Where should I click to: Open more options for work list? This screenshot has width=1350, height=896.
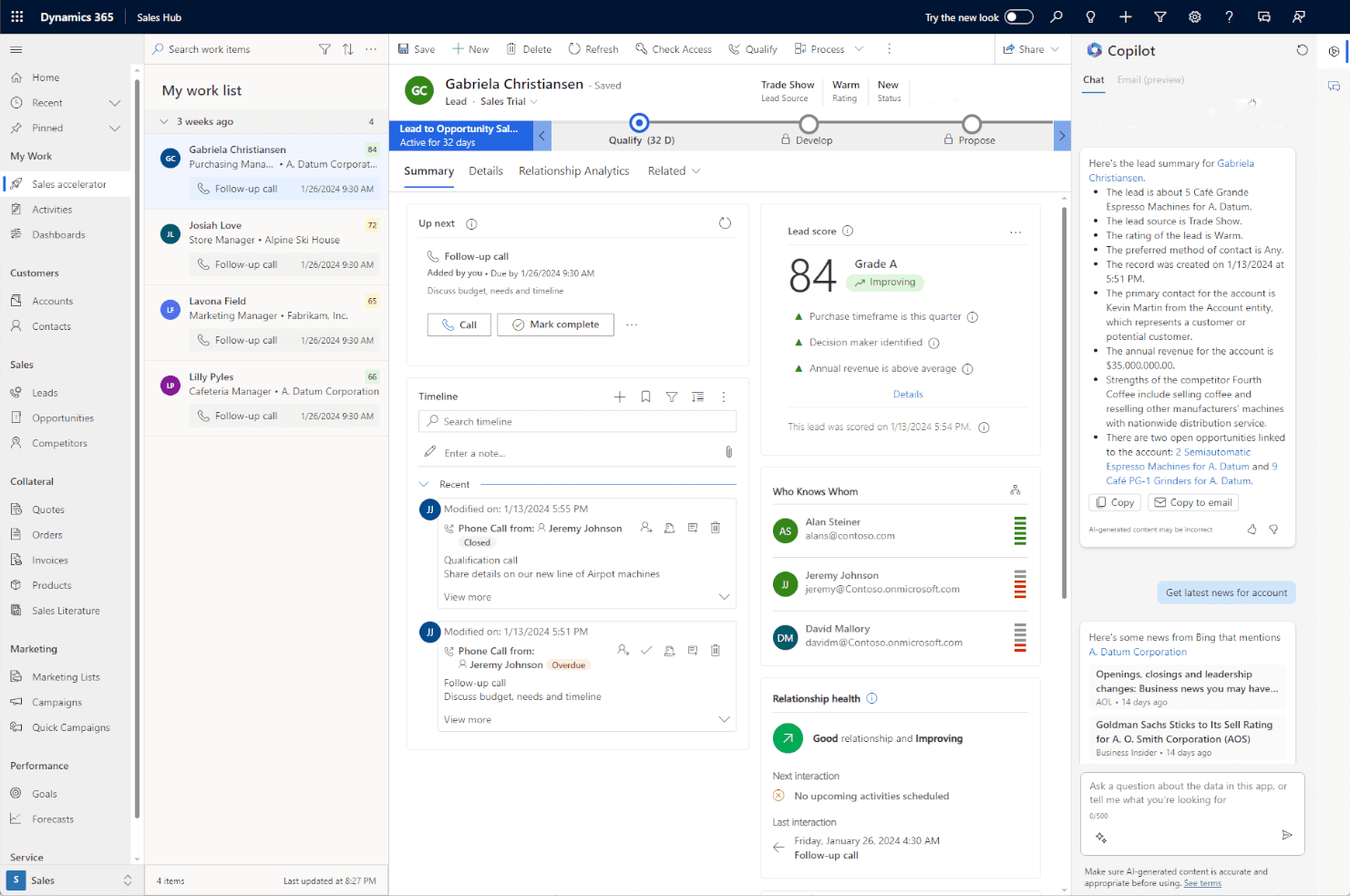tap(371, 49)
